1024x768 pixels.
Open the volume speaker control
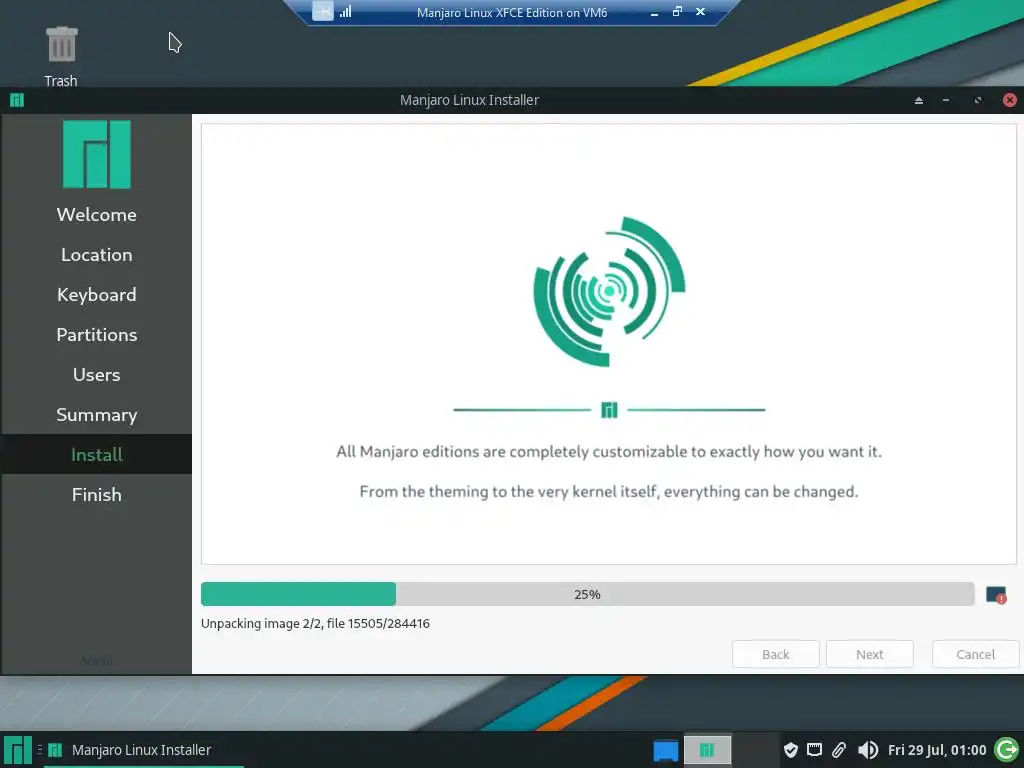868,750
